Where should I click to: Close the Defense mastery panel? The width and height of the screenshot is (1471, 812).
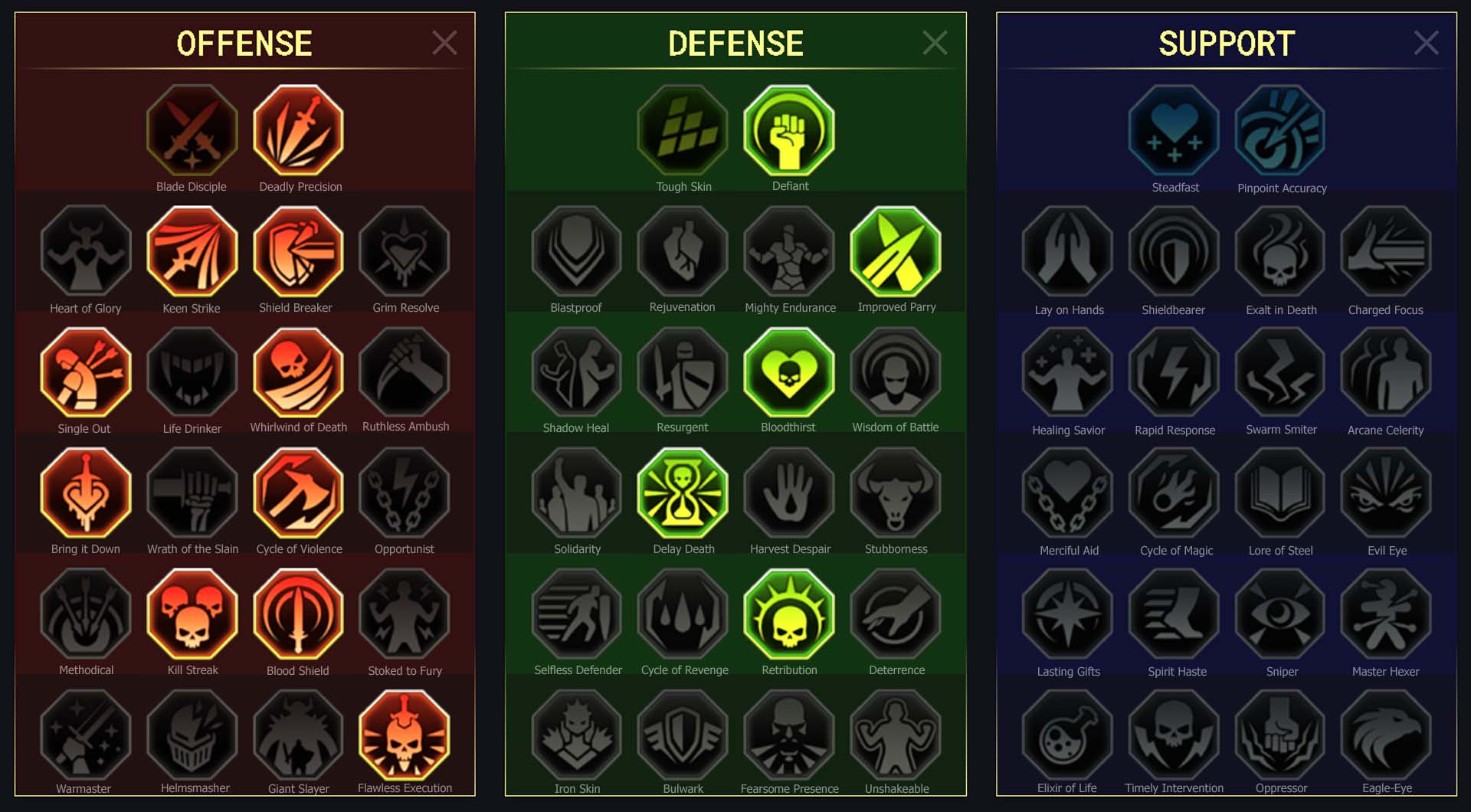(x=935, y=43)
